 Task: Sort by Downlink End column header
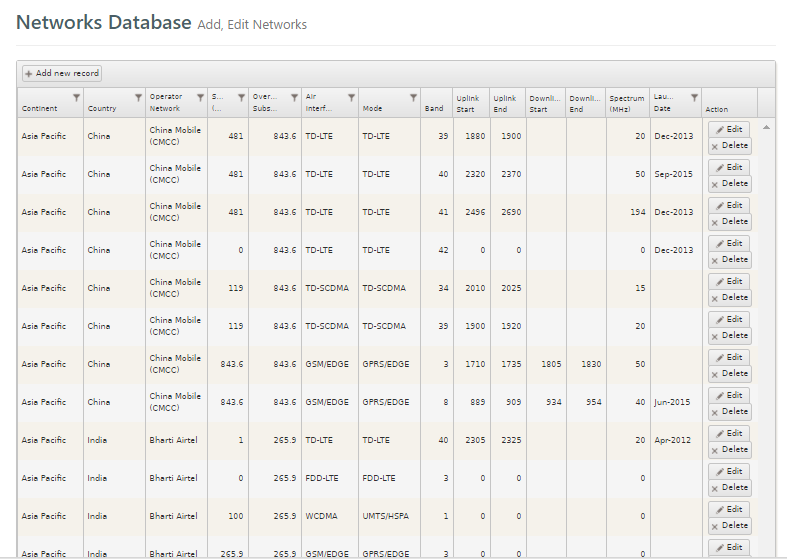585,104
